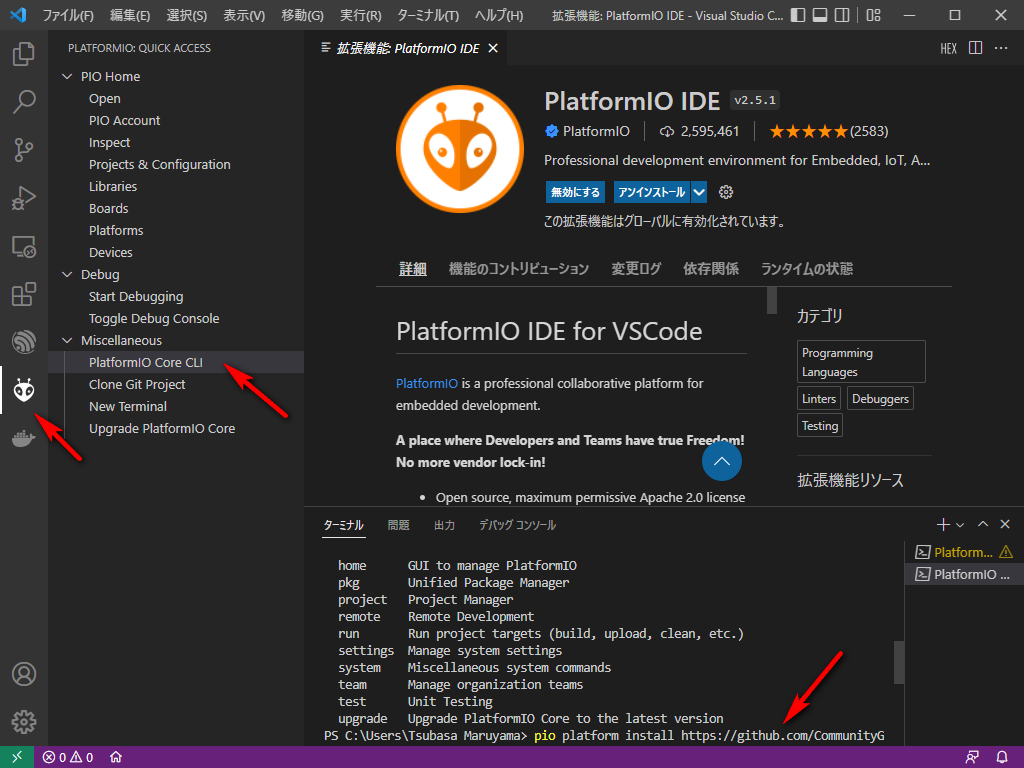Select the Programming Languages category tag
The width and height of the screenshot is (1024, 768).
pos(861,362)
